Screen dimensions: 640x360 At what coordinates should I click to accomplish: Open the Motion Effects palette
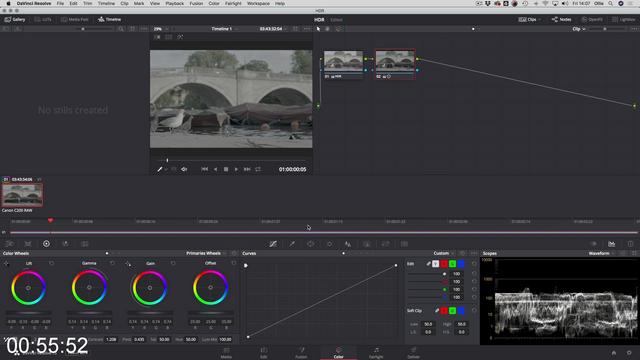pyautogui.click(x=84, y=244)
